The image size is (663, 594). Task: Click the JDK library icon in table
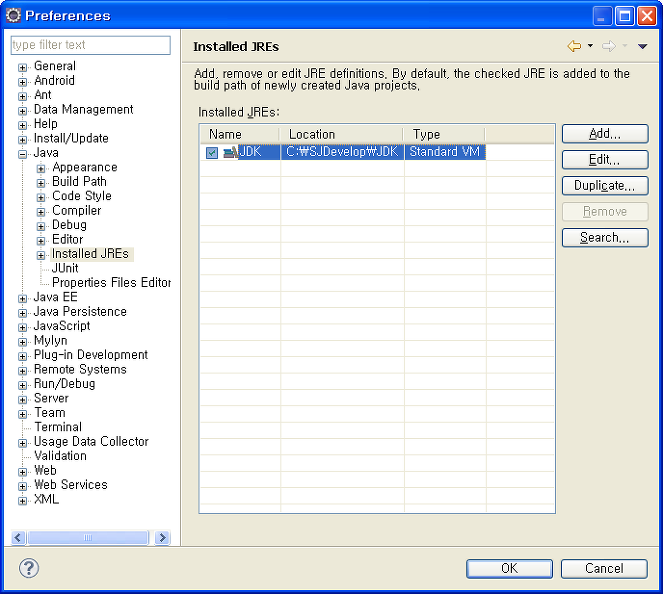pyautogui.click(x=231, y=152)
